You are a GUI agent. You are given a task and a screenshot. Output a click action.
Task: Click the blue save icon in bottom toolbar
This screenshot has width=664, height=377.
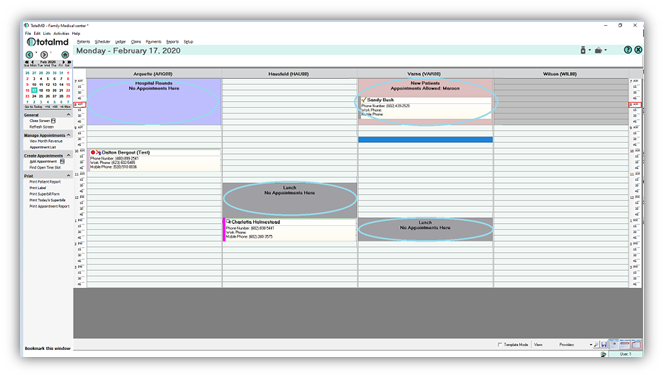[604, 345]
